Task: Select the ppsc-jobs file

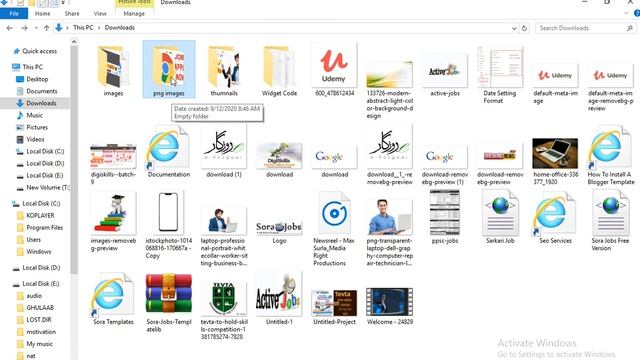Action: 445,218
